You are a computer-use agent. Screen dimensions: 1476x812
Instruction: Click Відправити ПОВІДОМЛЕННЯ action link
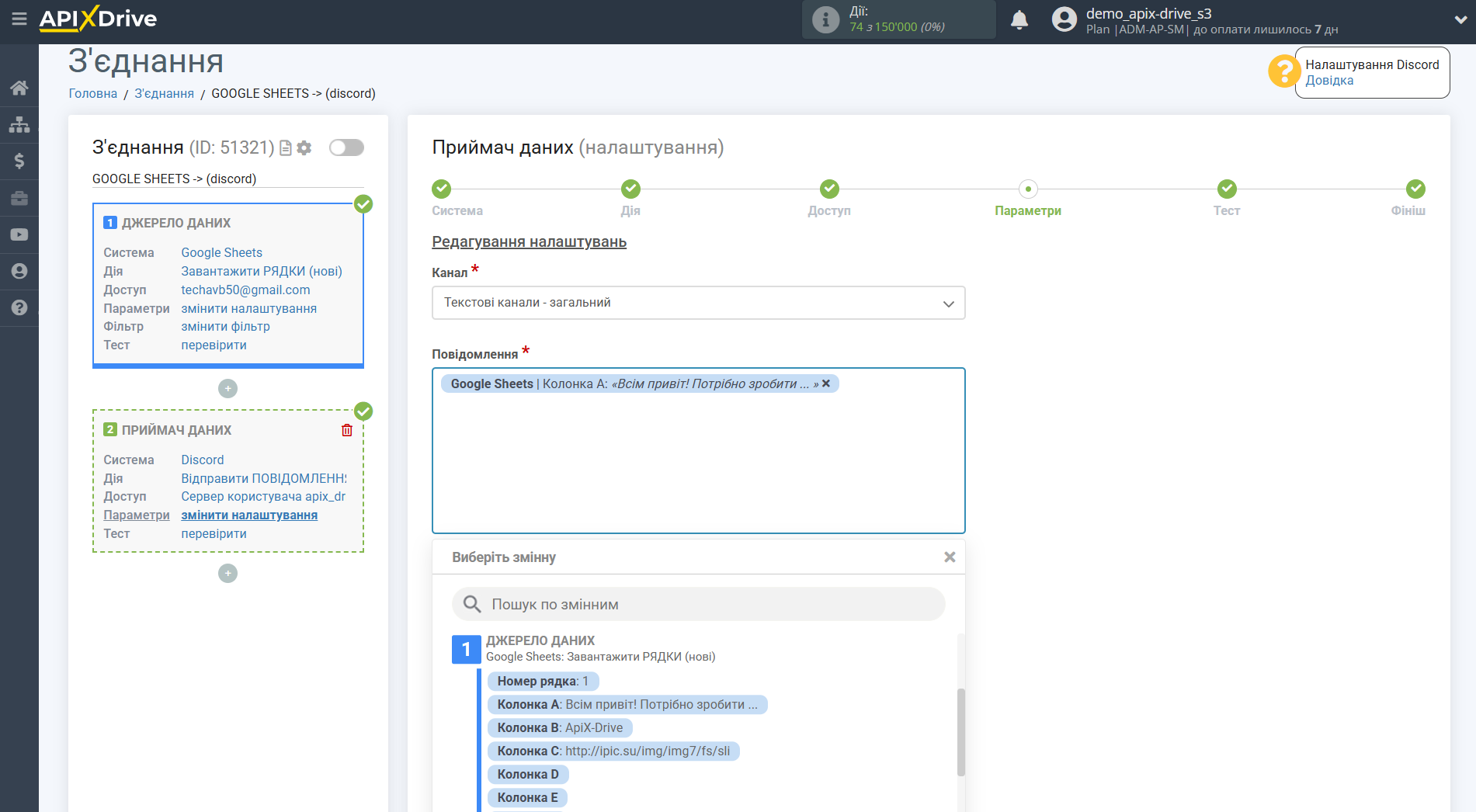pos(264,478)
